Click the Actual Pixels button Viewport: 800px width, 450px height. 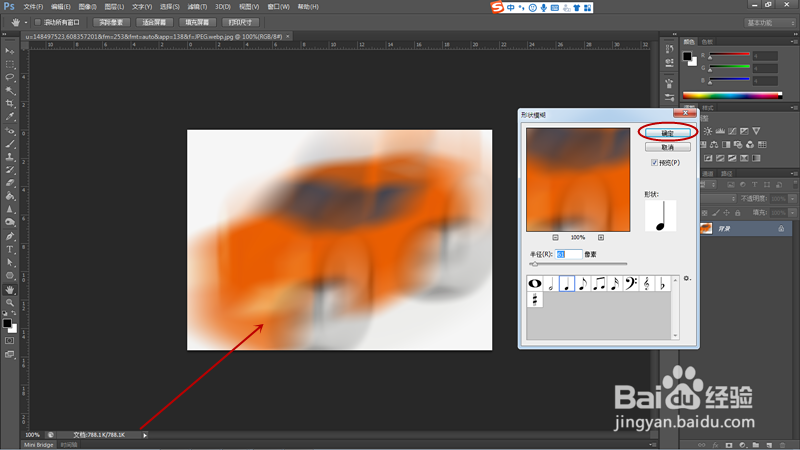(111, 22)
